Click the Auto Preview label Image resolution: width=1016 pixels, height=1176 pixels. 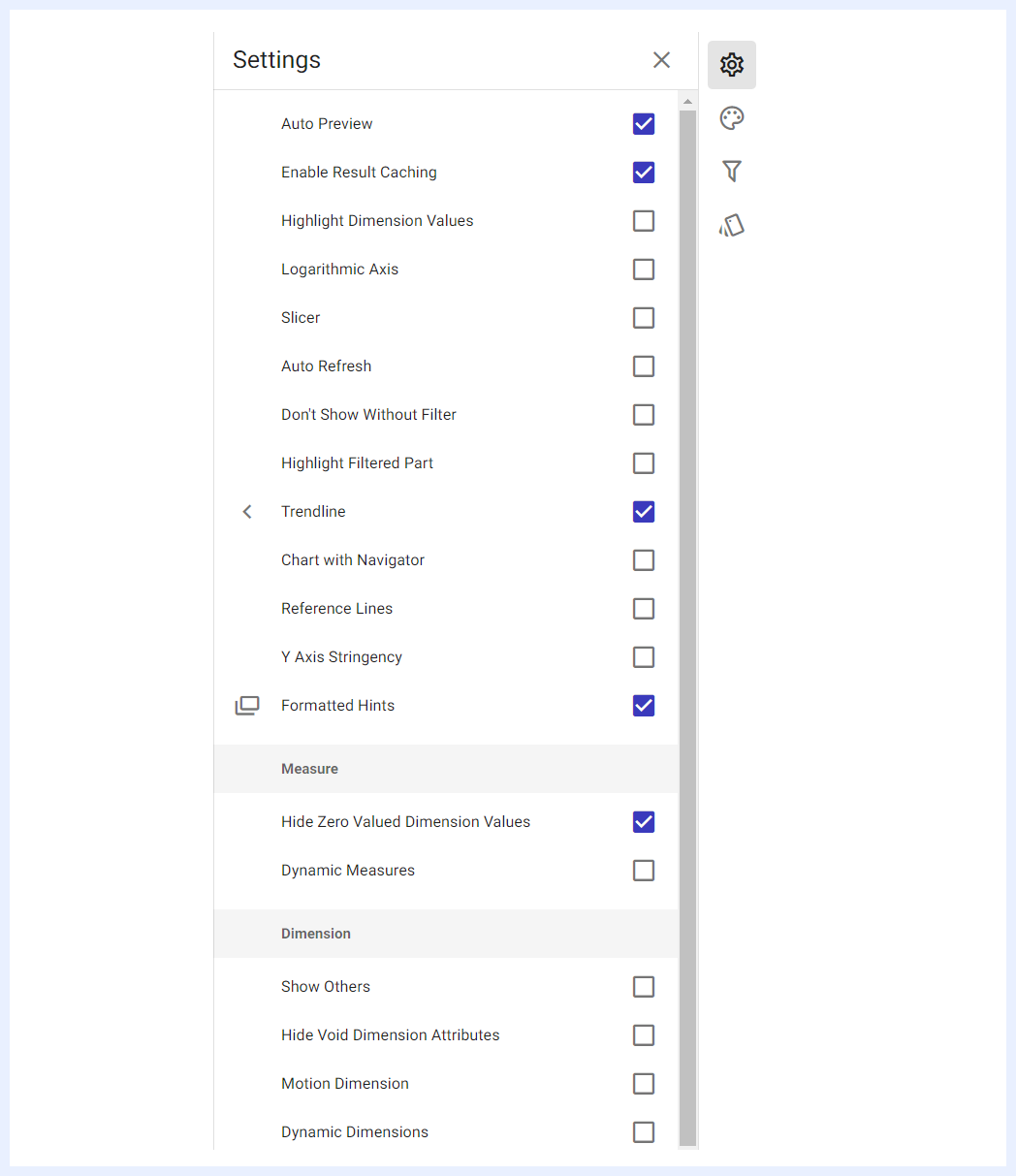(327, 124)
